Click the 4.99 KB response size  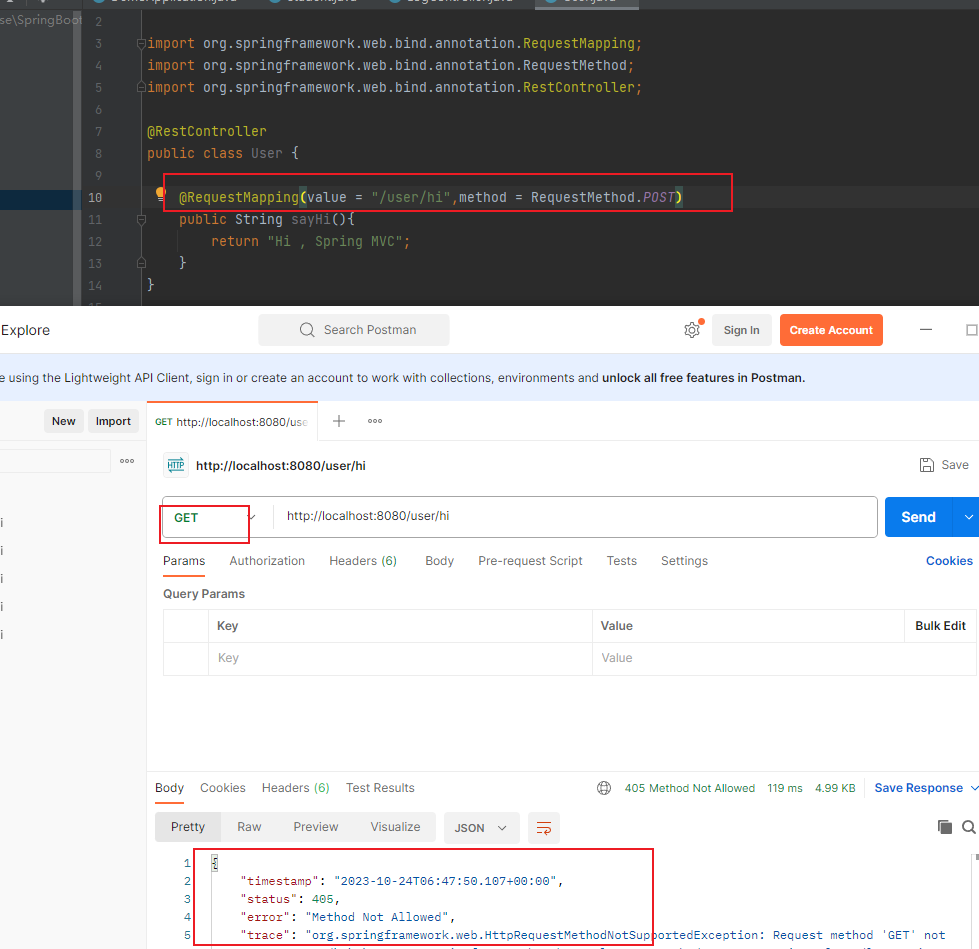pos(835,788)
